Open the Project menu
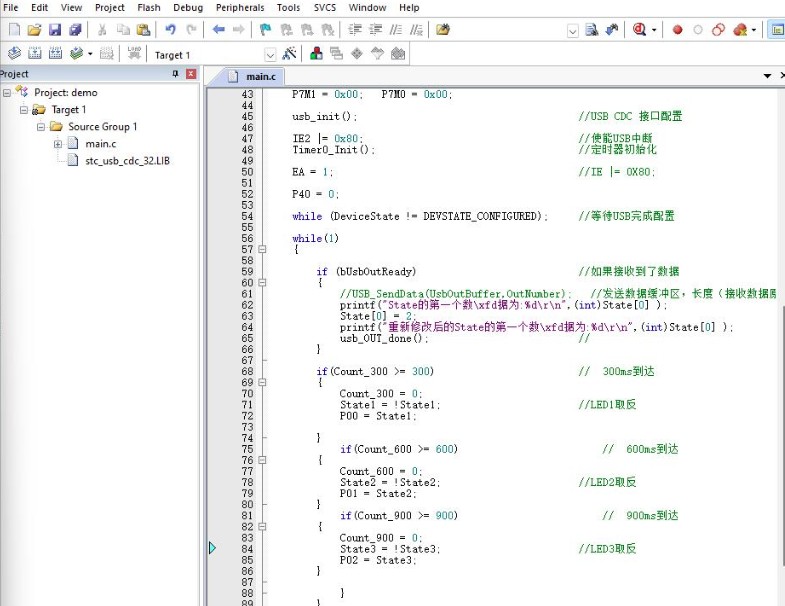This screenshot has width=785, height=606. [110, 8]
